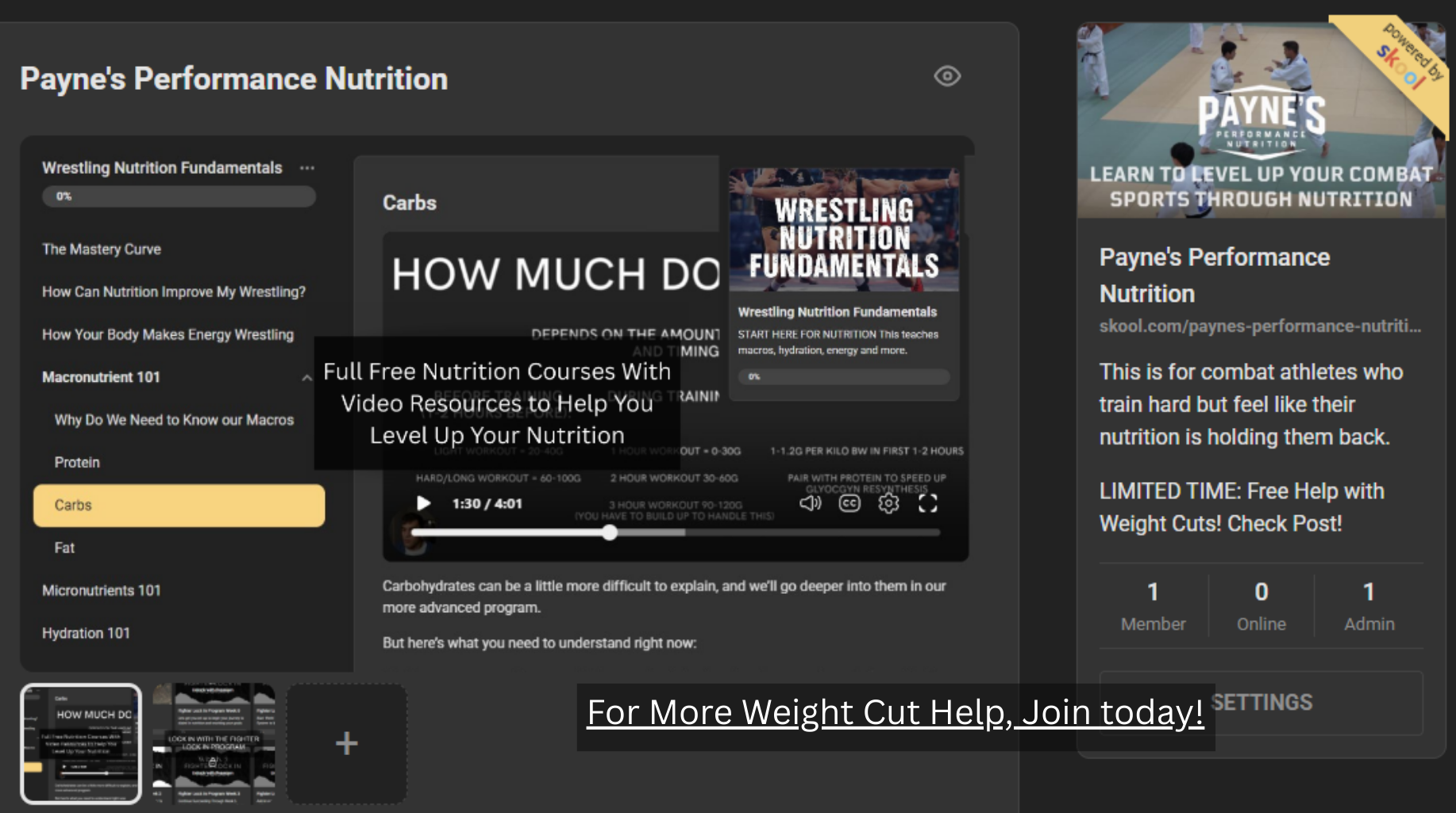Click the Payne's Performance Nutrition sidebar title
This screenshot has width=1456, height=813.
tap(1215, 275)
